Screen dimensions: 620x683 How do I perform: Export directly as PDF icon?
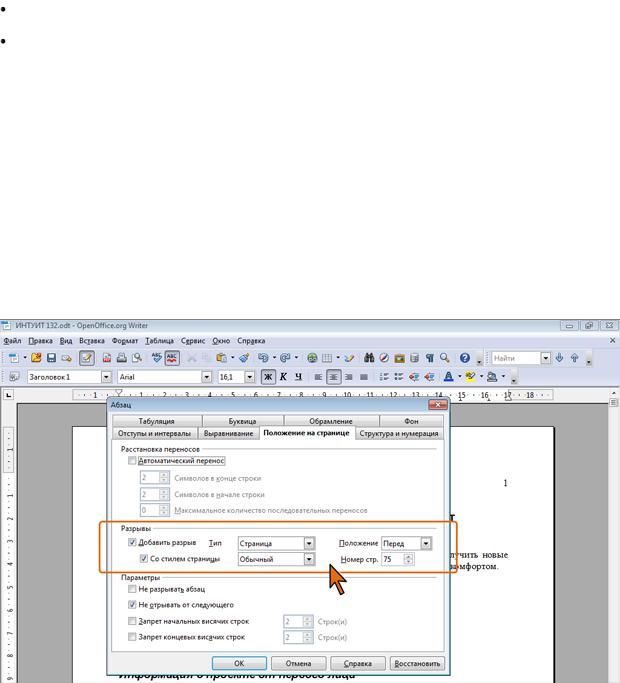(x=107, y=358)
